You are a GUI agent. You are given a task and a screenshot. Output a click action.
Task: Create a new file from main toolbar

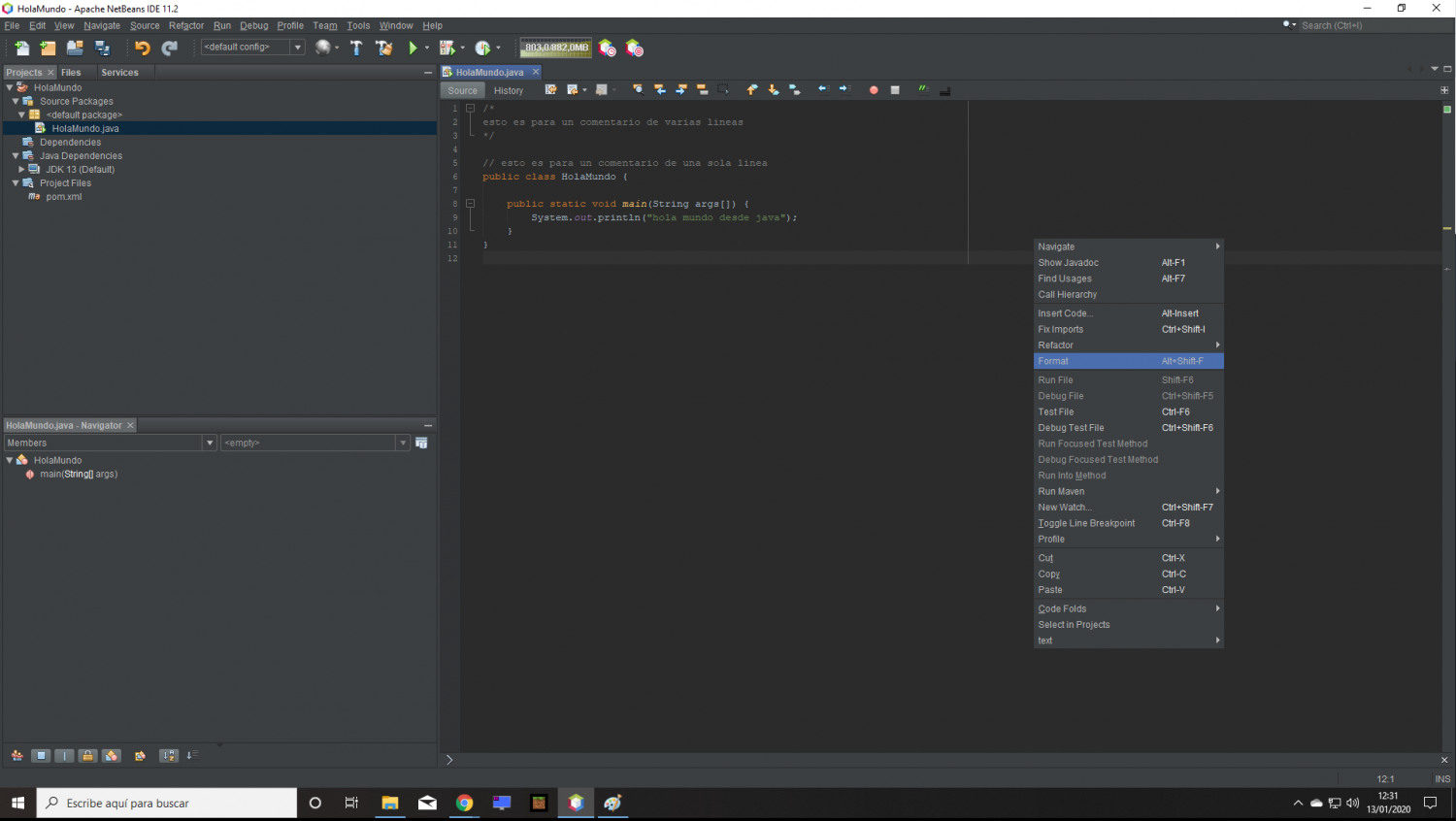click(21, 48)
